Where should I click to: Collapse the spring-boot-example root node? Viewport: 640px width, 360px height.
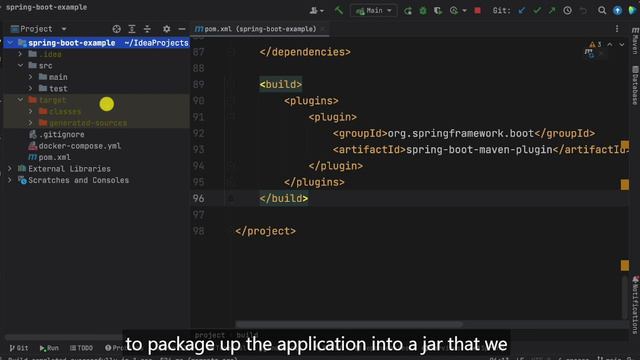11,42
